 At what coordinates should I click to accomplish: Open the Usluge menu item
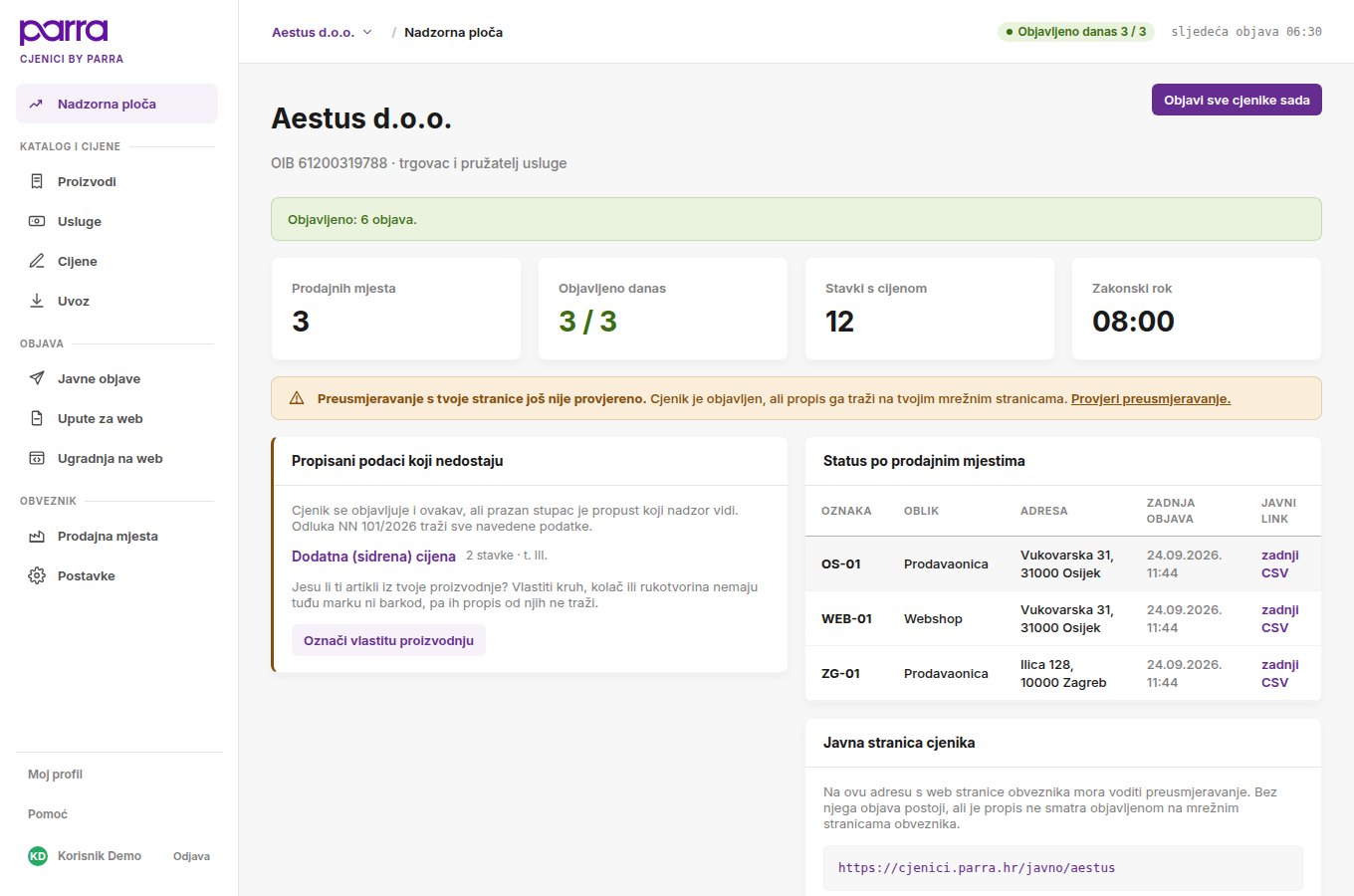coord(116,221)
